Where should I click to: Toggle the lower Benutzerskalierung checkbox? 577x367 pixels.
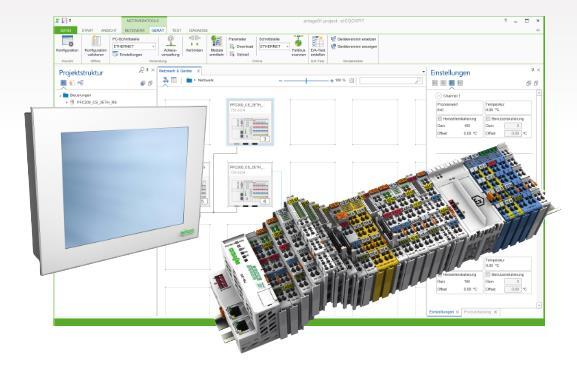click(488, 275)
